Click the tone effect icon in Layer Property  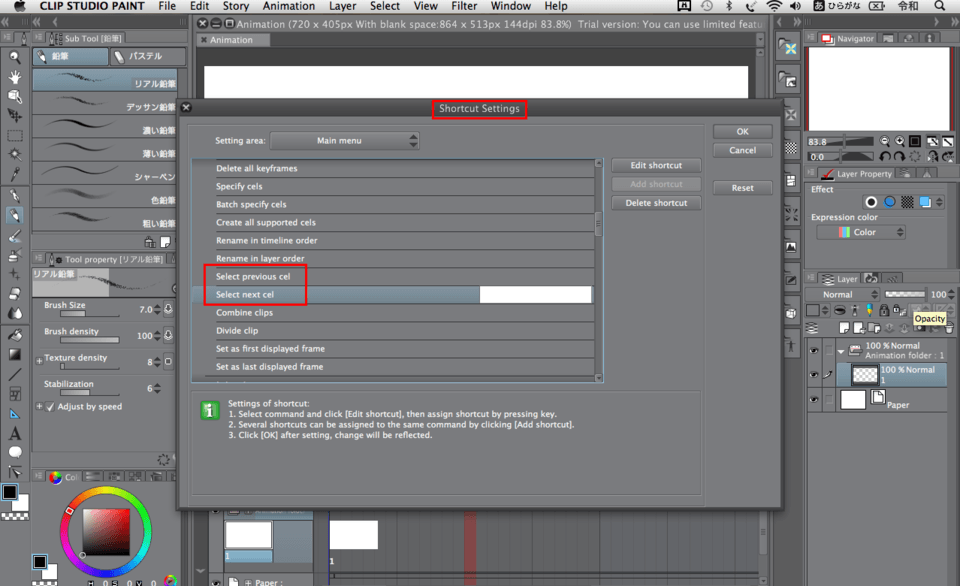coord(907,202)
